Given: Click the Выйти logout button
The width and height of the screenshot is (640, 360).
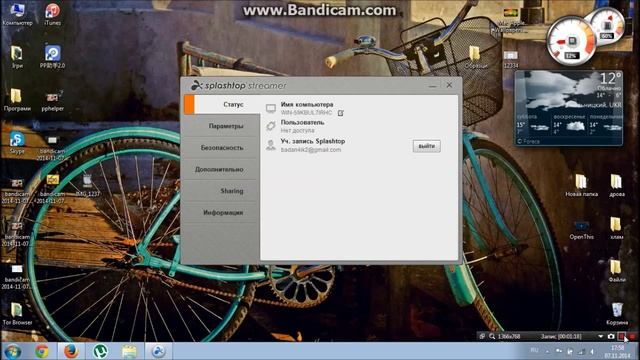Looking at the screenshot, I should [427, 146].
